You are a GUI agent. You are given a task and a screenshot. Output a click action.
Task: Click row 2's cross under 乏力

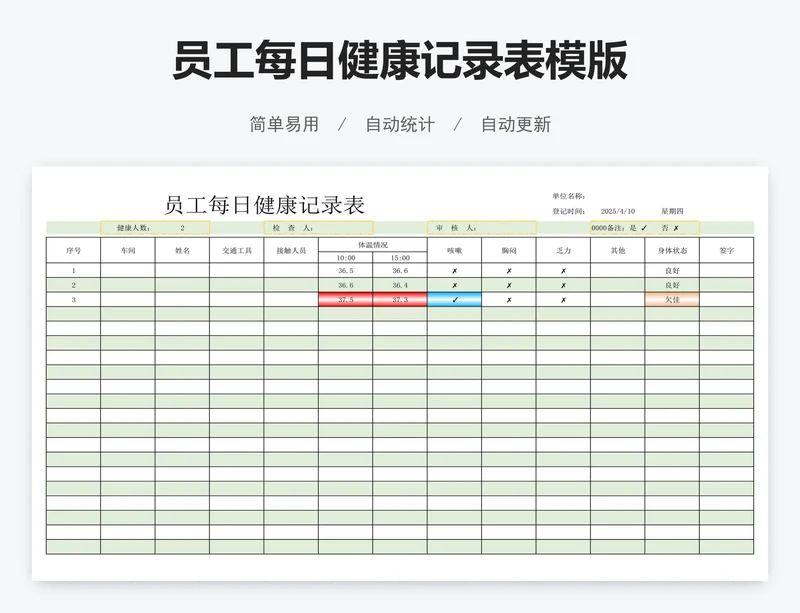point(563,285)
